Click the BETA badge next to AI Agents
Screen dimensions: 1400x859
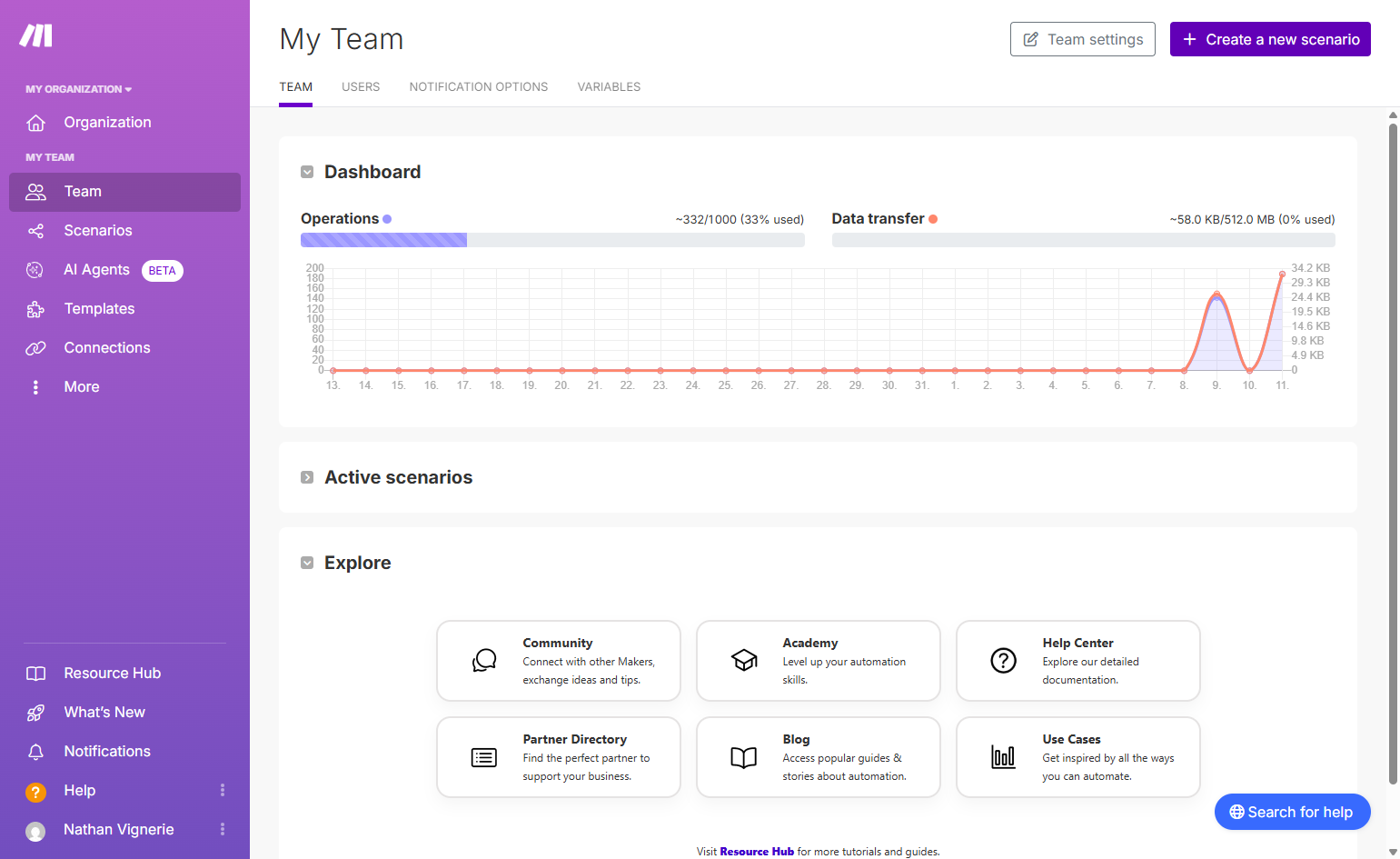click(x=163, y=271)
